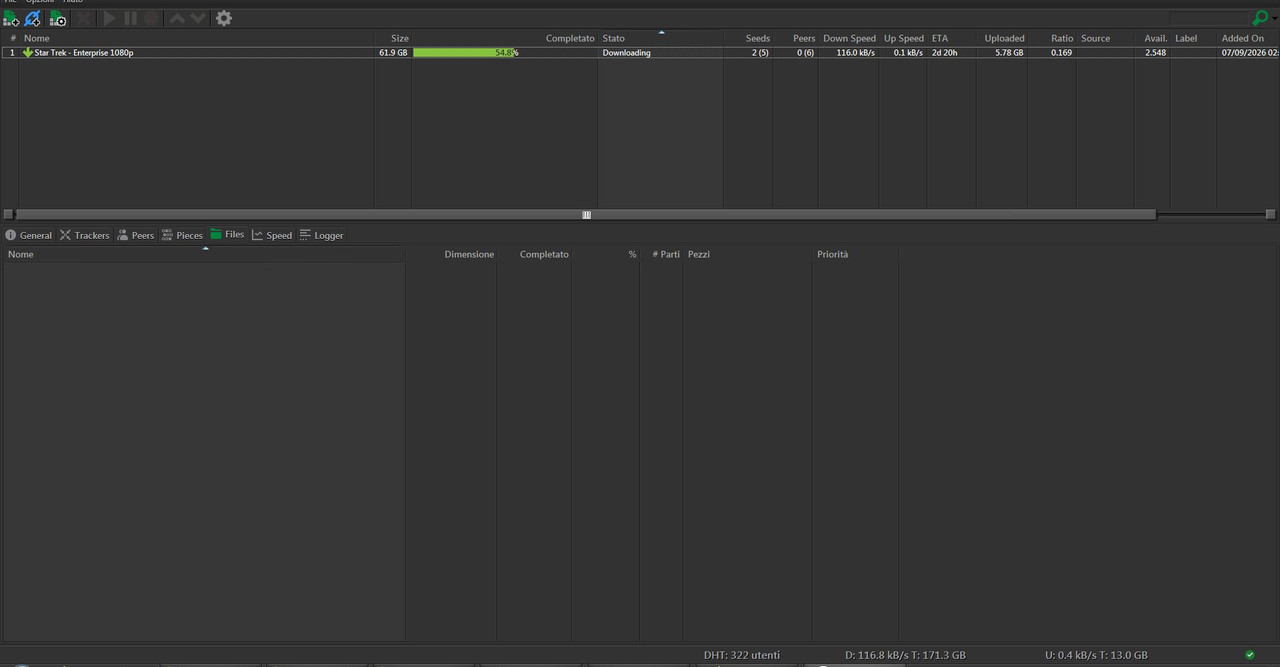Click the scrollbar left arrow button
The image size is (1280, 667).
(9, 215)
